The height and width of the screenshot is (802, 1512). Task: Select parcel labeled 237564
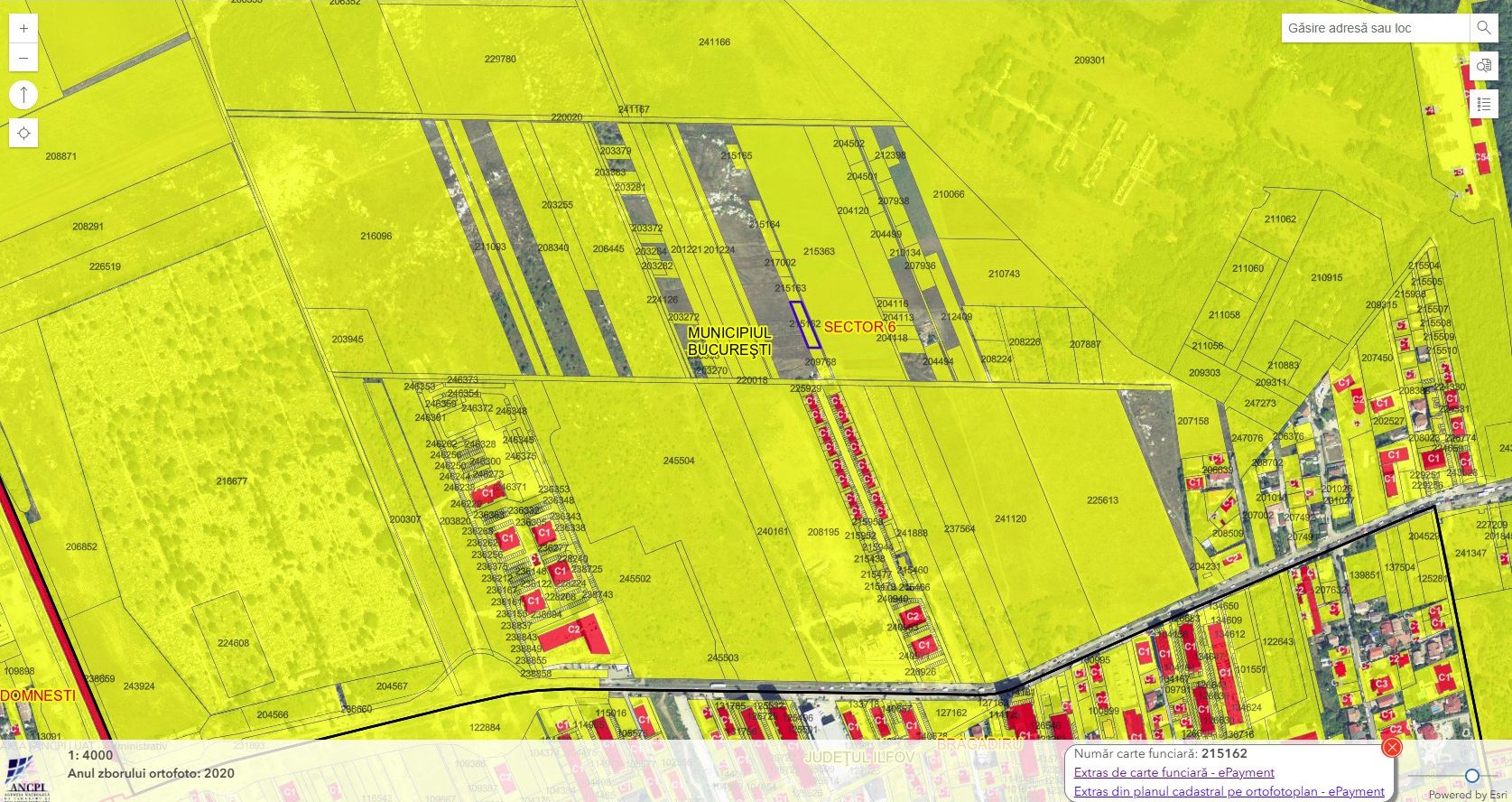pyautogui.click(x=960, y=529)
